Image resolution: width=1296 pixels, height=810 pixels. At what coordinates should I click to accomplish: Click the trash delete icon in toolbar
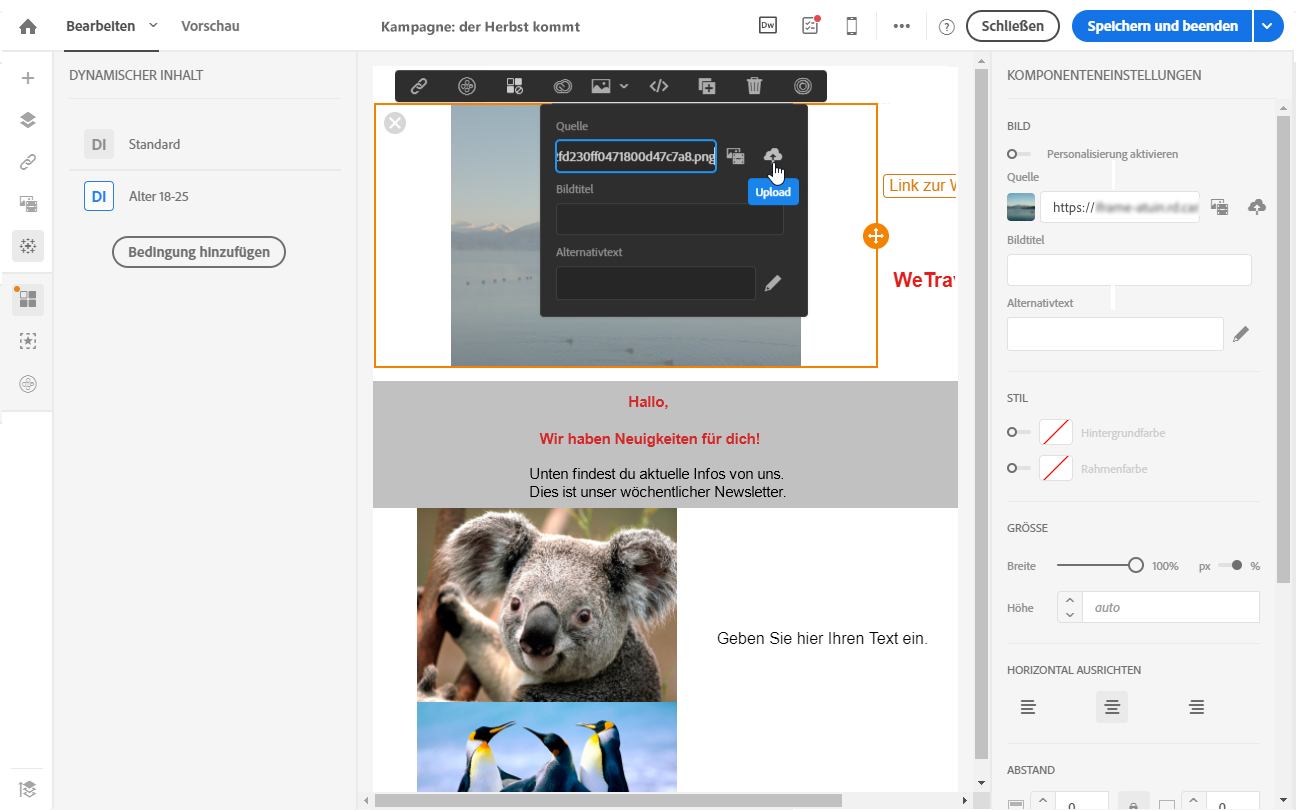(754, 86)
